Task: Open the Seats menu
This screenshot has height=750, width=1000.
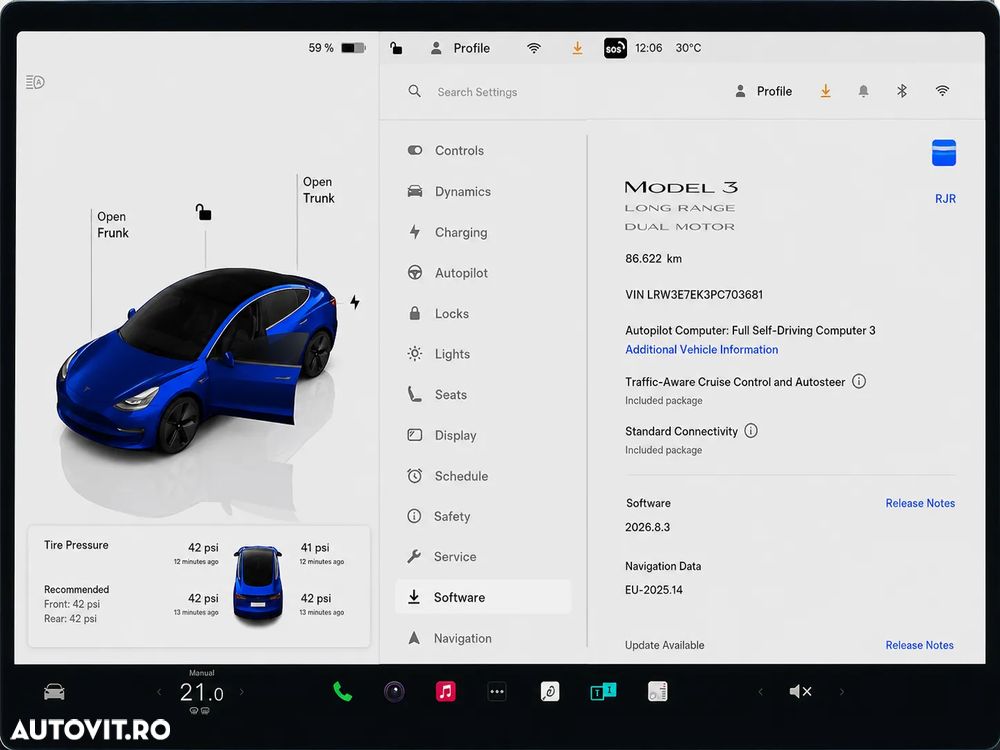Action: (x=483, y=395)
